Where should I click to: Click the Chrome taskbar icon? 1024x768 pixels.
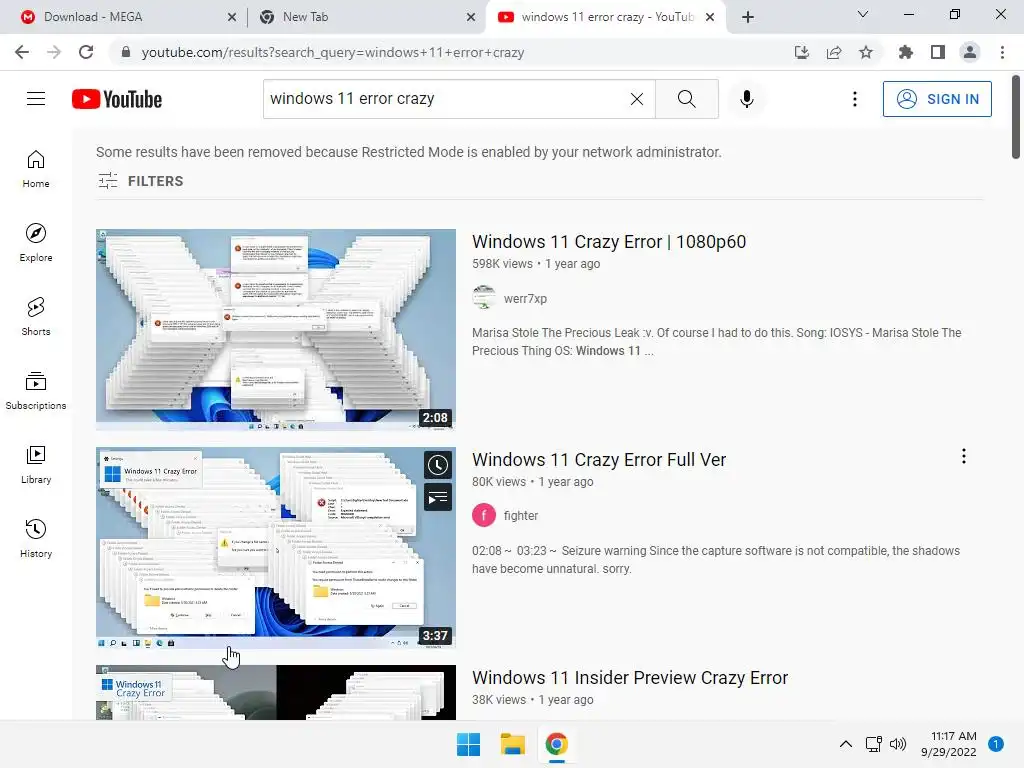coord(556,744)
